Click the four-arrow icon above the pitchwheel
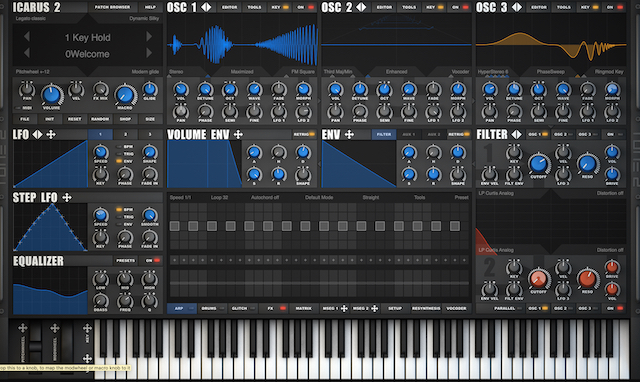640x382 pixels. (23, 327)
